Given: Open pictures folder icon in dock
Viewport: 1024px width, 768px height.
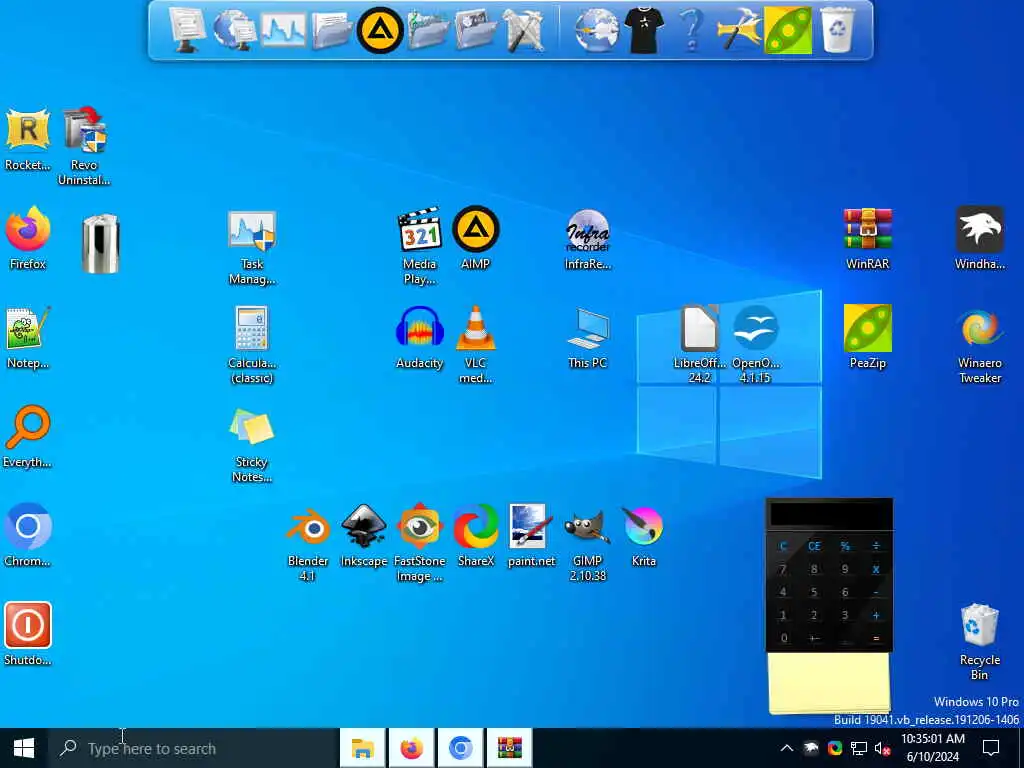Looking at the screenshot, I should click(476, 30).
